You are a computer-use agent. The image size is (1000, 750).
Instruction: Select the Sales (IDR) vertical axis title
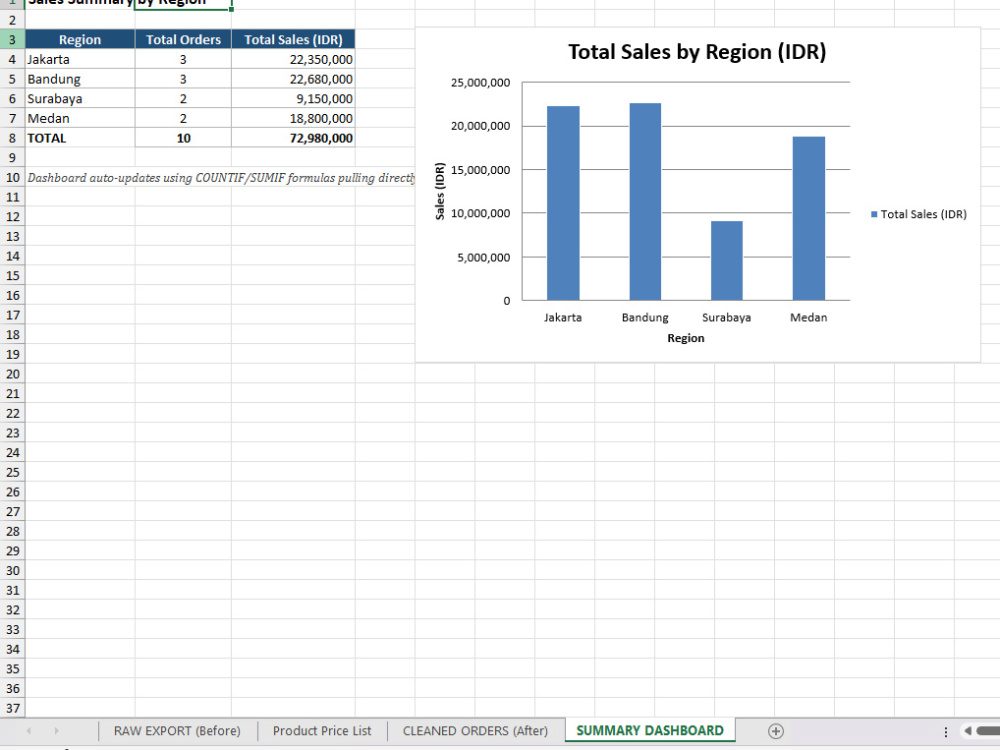click(439, 191)
